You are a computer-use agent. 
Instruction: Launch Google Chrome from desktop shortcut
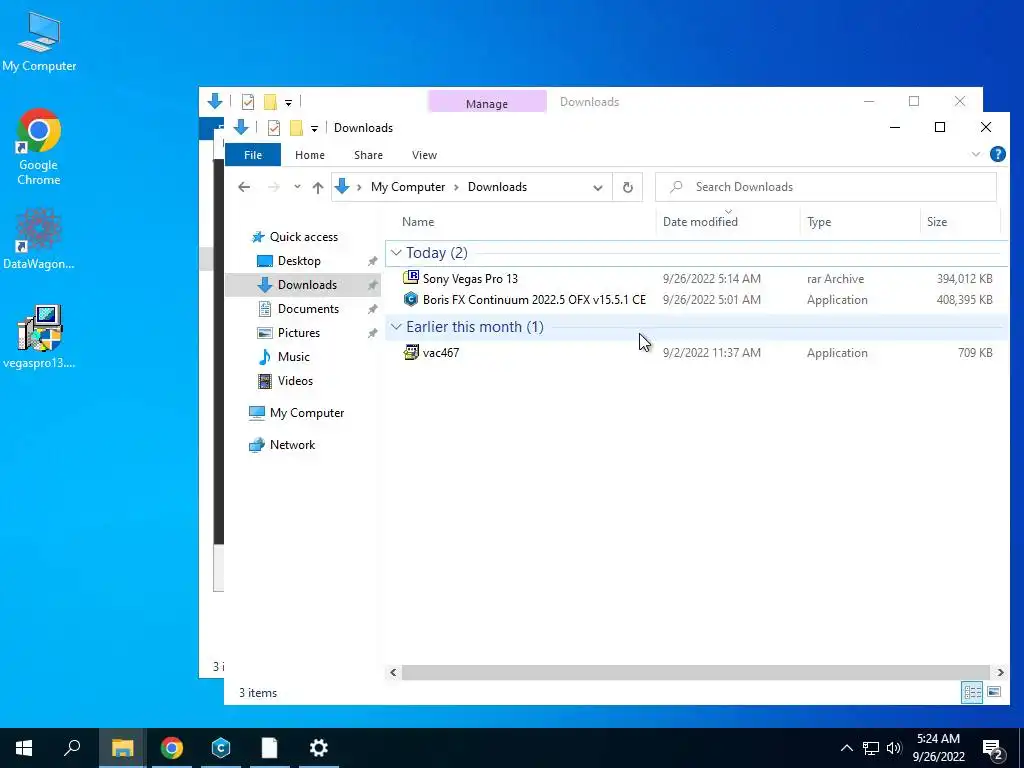39,147
